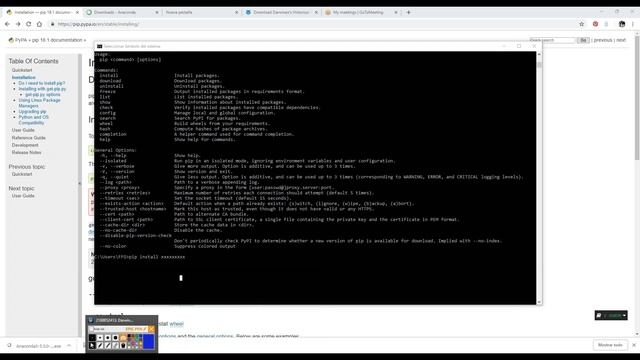This screenshot has width=640, height=360.
Task: Open 'Python and OS Compatibility' link
Action: click(33, 120)
